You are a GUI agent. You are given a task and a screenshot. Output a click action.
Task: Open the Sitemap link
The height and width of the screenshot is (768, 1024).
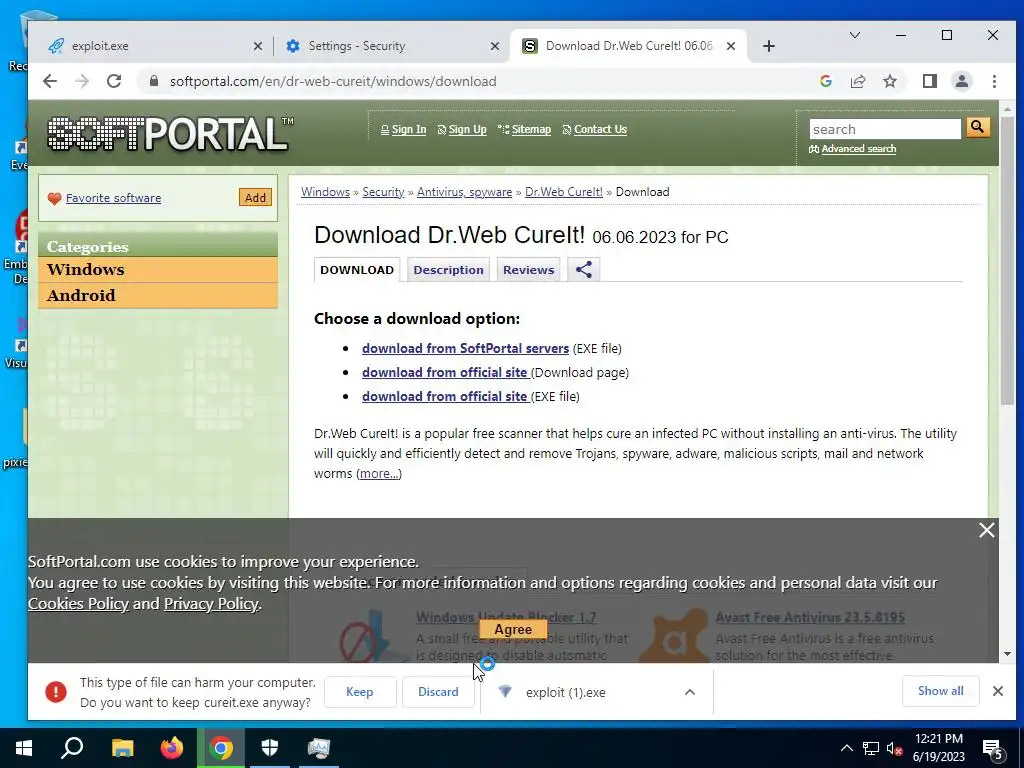coord(531,129)
